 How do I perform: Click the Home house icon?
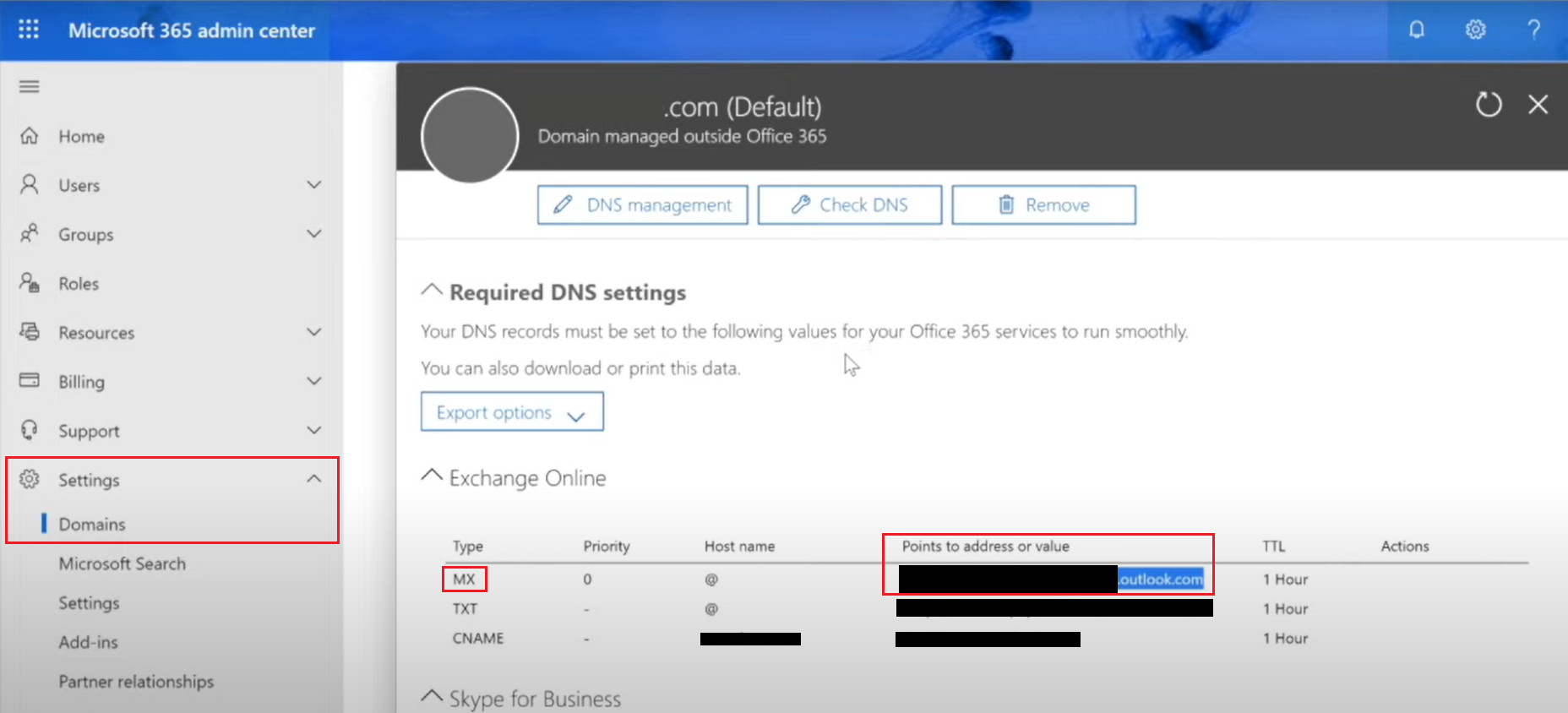tap(30, 136)
